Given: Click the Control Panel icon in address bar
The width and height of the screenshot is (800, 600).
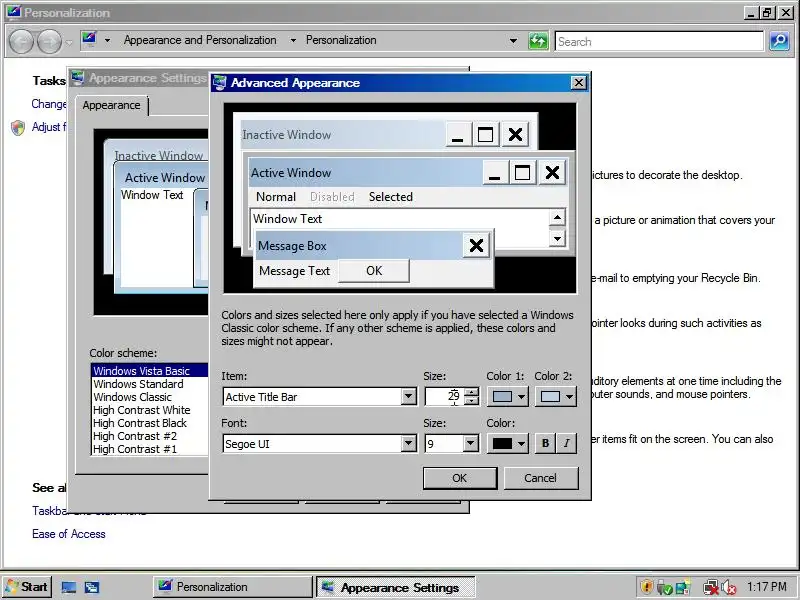Looking at the screenshot, I should pyautogui.click(x=89, y=40).
